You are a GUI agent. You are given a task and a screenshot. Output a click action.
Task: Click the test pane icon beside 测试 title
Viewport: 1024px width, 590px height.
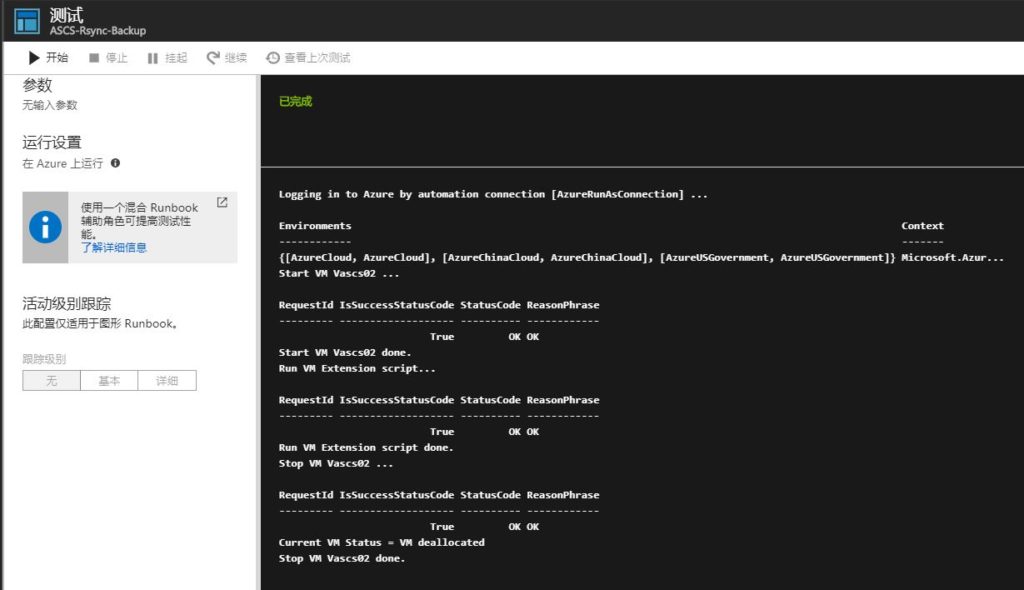pos(26,21)
